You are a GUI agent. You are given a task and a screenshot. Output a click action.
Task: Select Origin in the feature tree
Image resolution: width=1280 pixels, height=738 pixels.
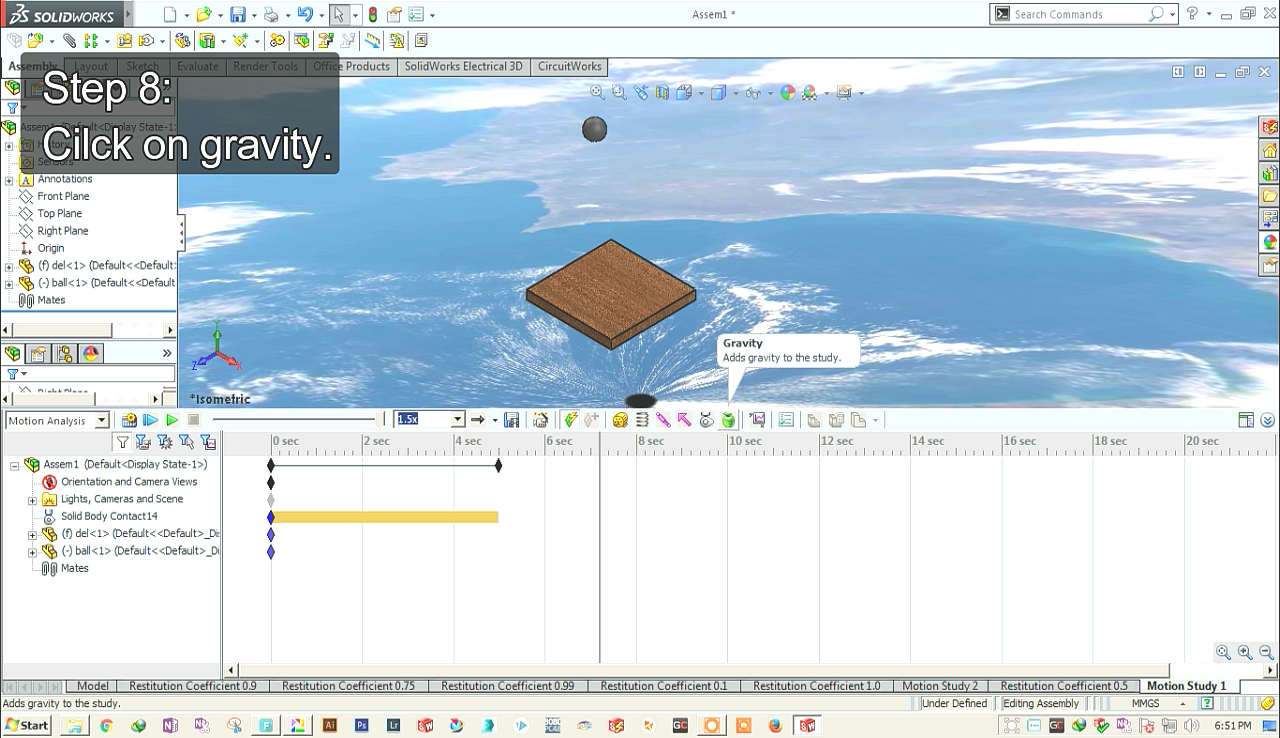pos(51,248)
